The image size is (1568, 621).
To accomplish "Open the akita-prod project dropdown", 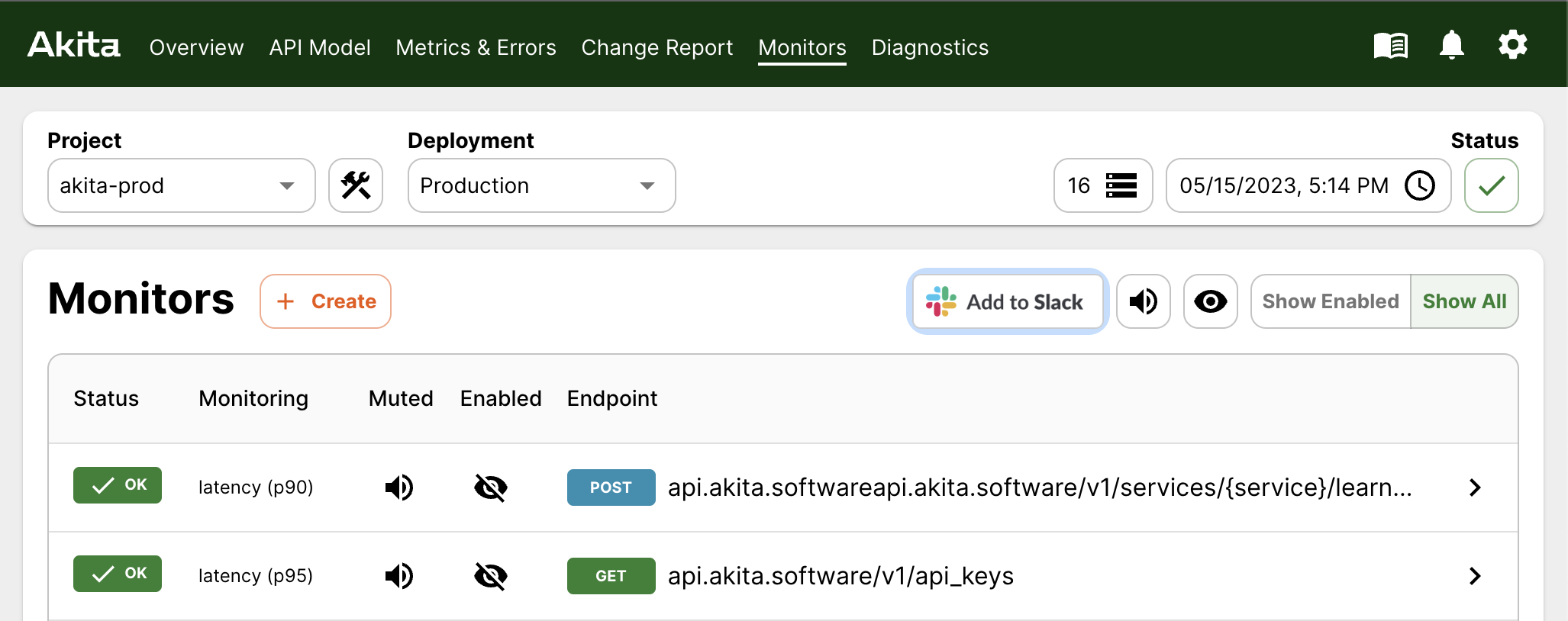I will coord(181,185).
